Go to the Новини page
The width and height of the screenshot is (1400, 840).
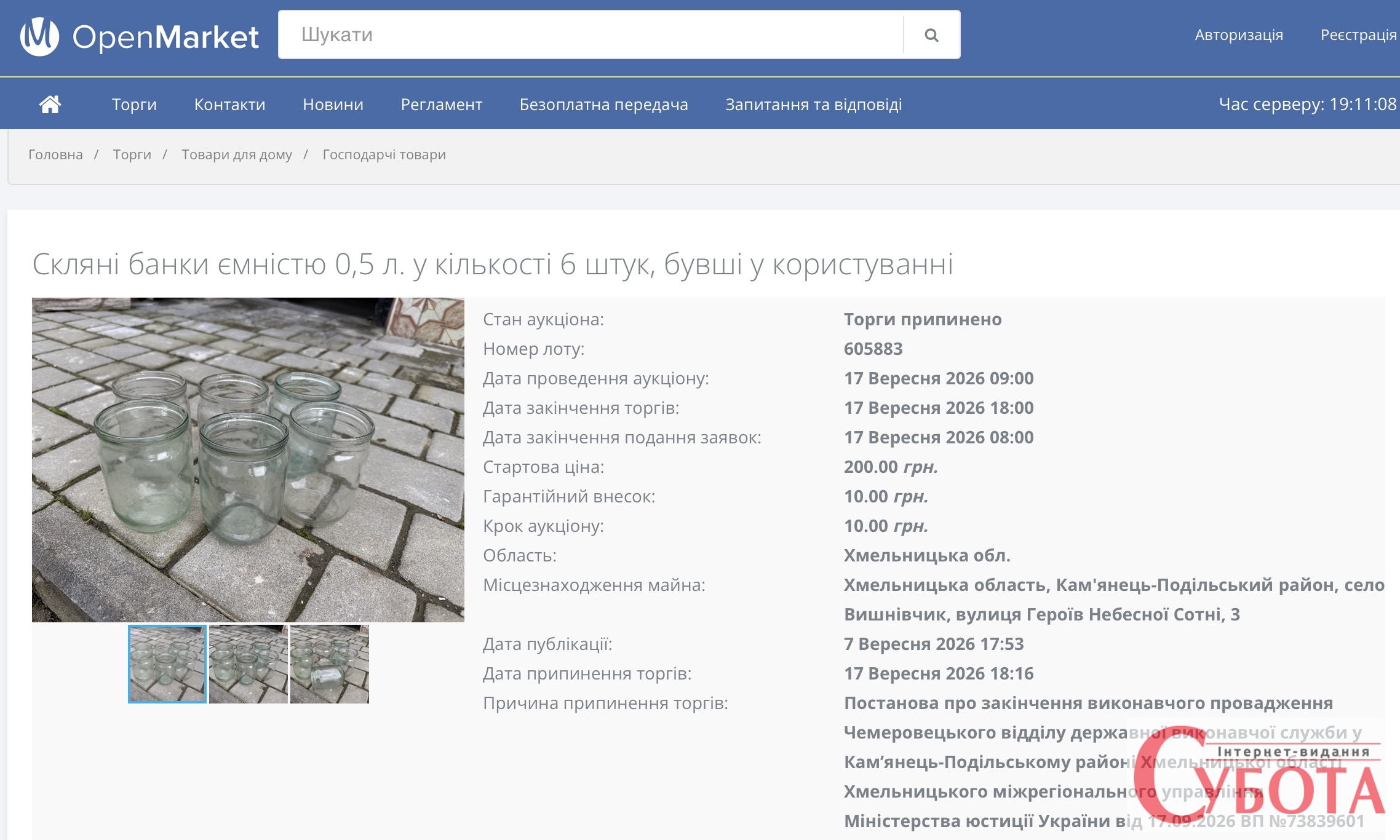[333, 105]
